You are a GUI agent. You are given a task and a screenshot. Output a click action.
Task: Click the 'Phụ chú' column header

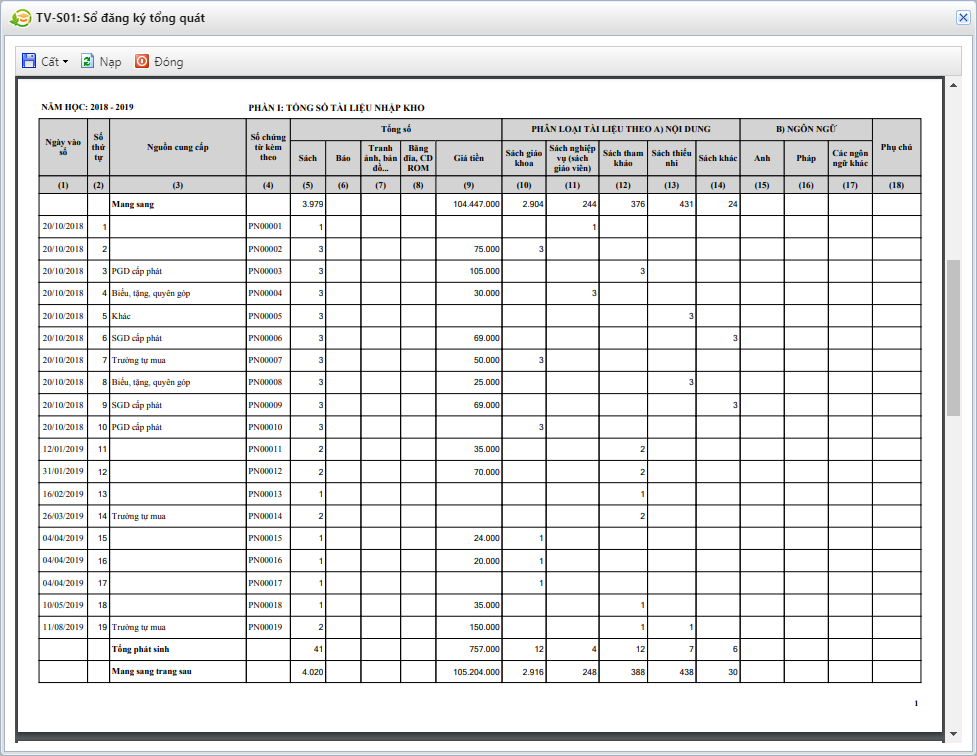pyautogui.click(x=897, y=147)
